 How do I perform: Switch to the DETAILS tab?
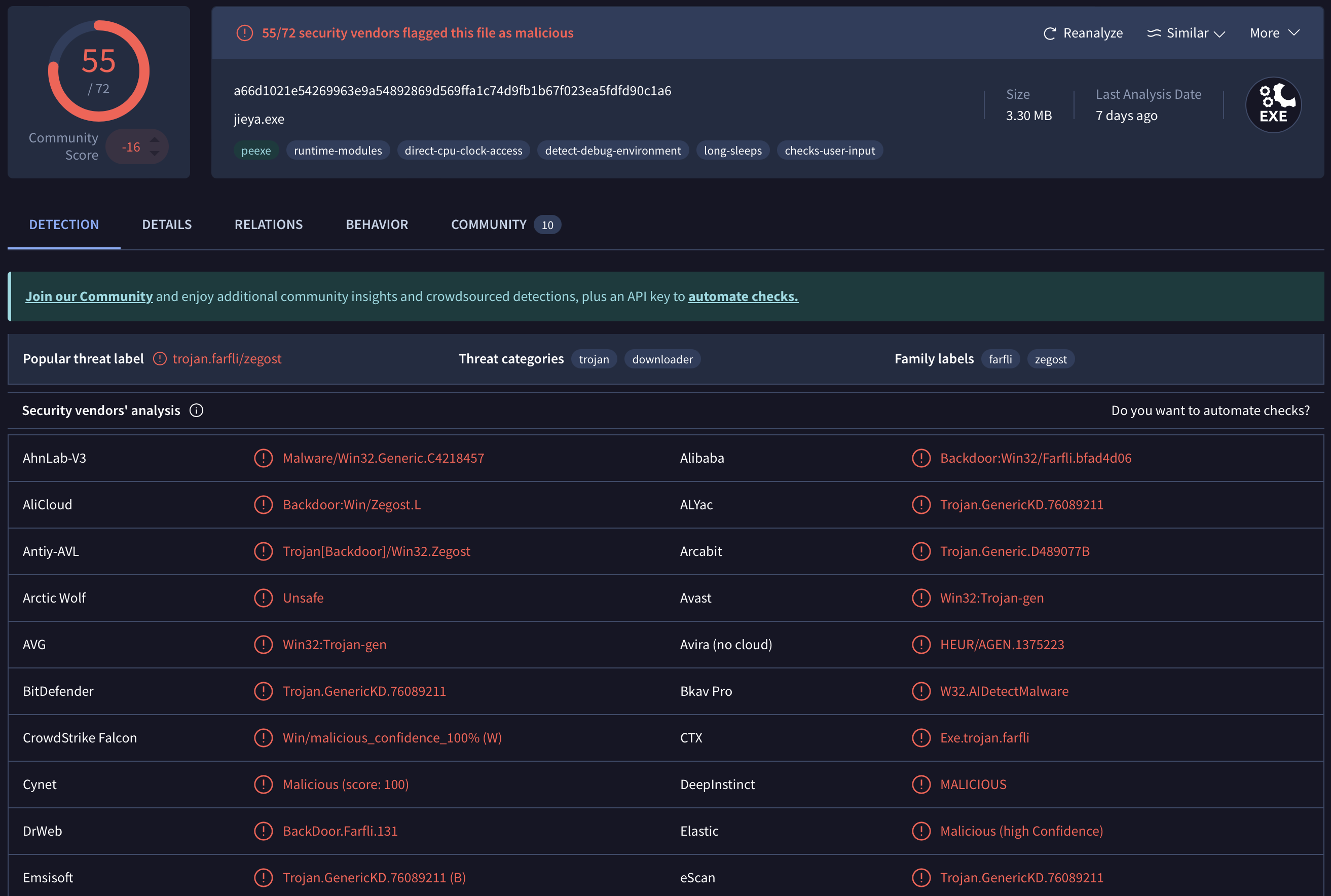[x=167, y=225]
